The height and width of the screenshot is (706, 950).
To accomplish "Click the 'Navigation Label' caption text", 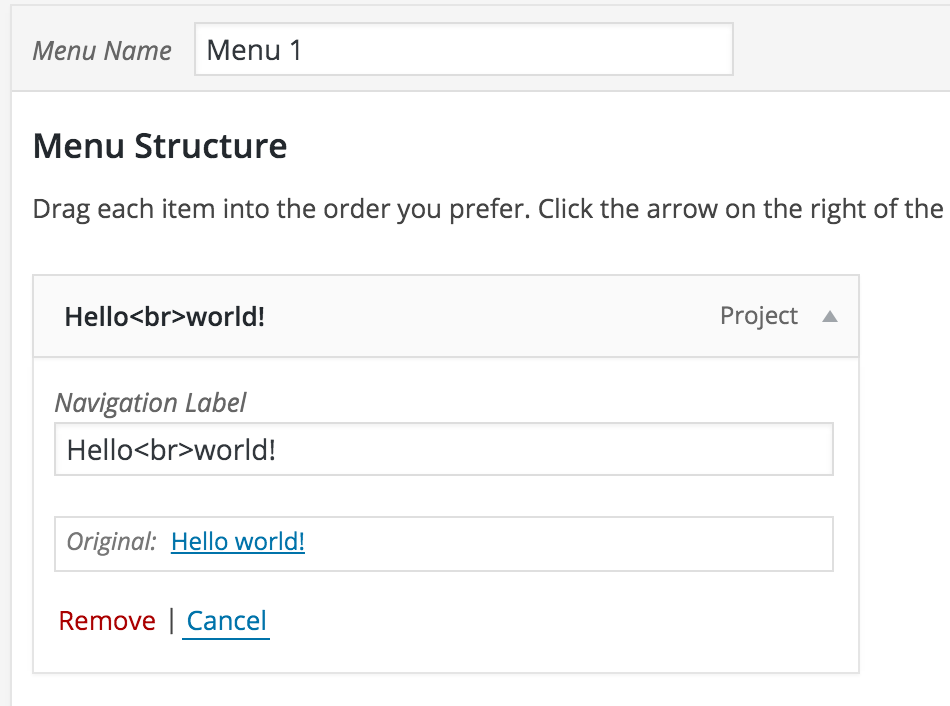I will 150,403.
